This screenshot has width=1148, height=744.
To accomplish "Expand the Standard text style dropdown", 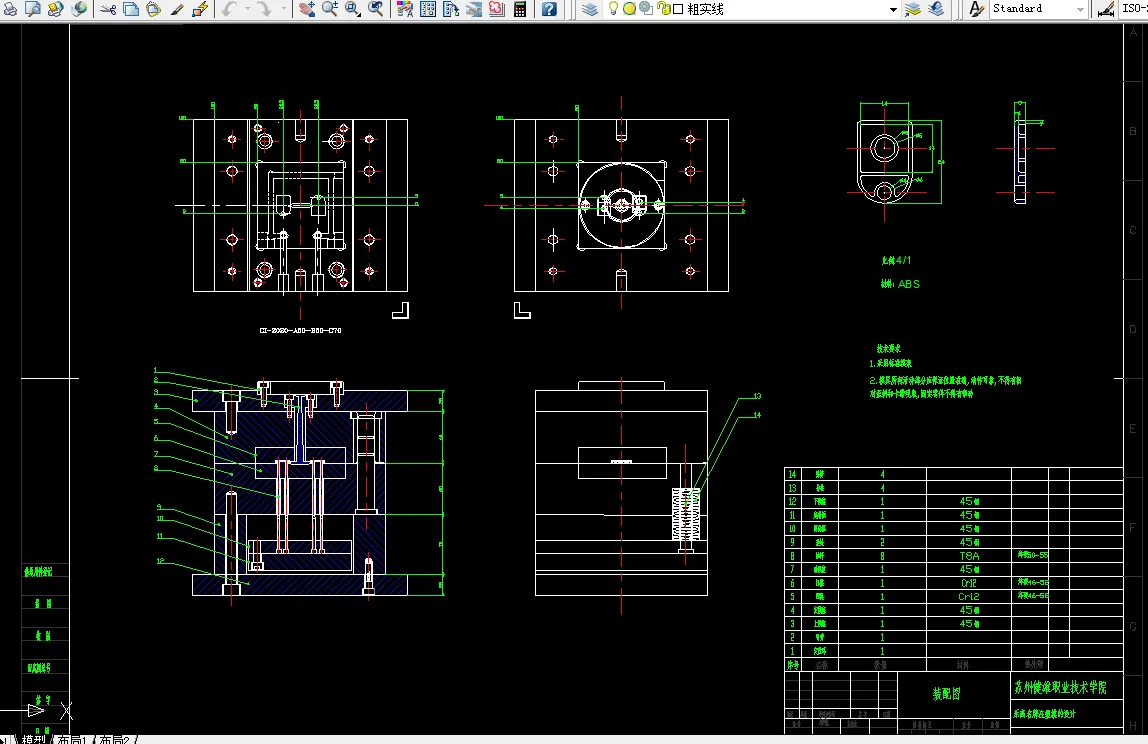I will (1081, 10).
